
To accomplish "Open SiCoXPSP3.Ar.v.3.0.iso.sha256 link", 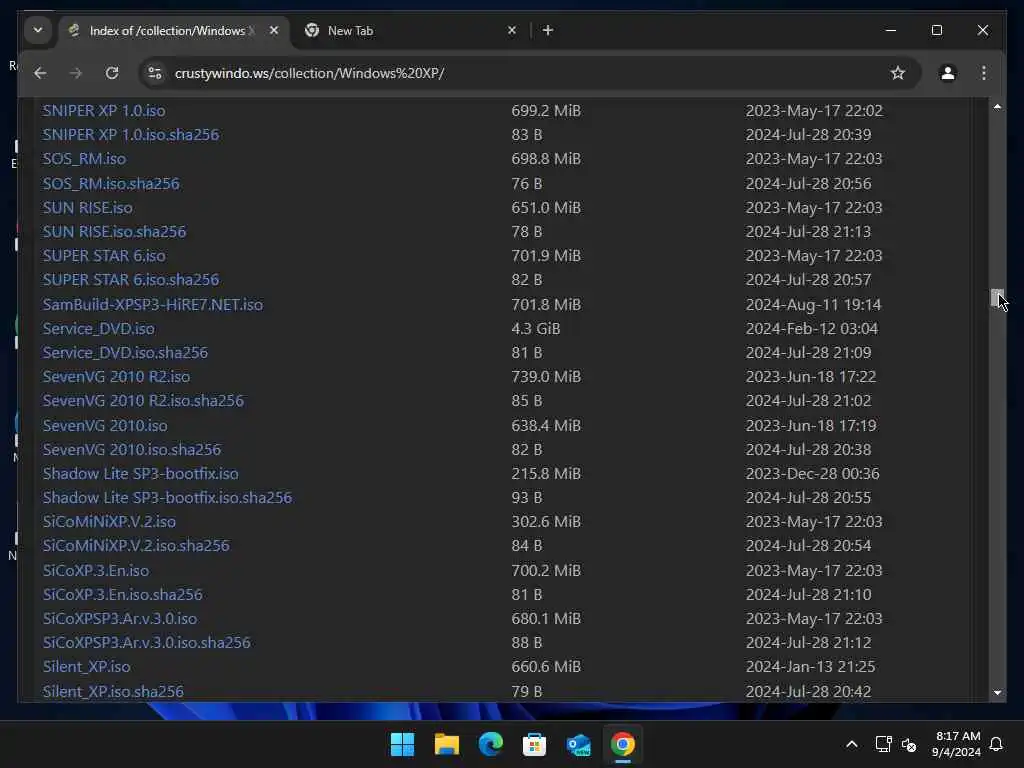I will point(146,643).
